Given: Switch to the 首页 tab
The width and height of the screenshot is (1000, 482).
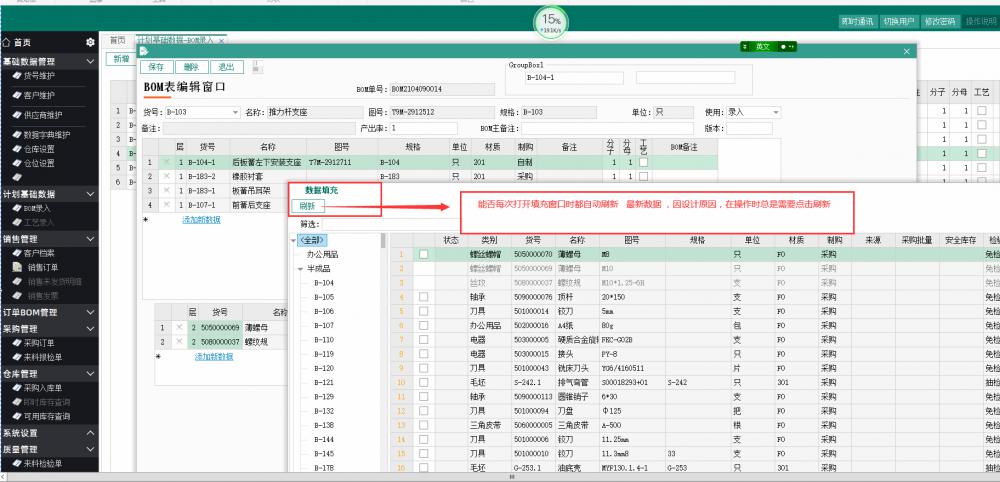Looking at the screenshot, I should click(x=118, y=40).
